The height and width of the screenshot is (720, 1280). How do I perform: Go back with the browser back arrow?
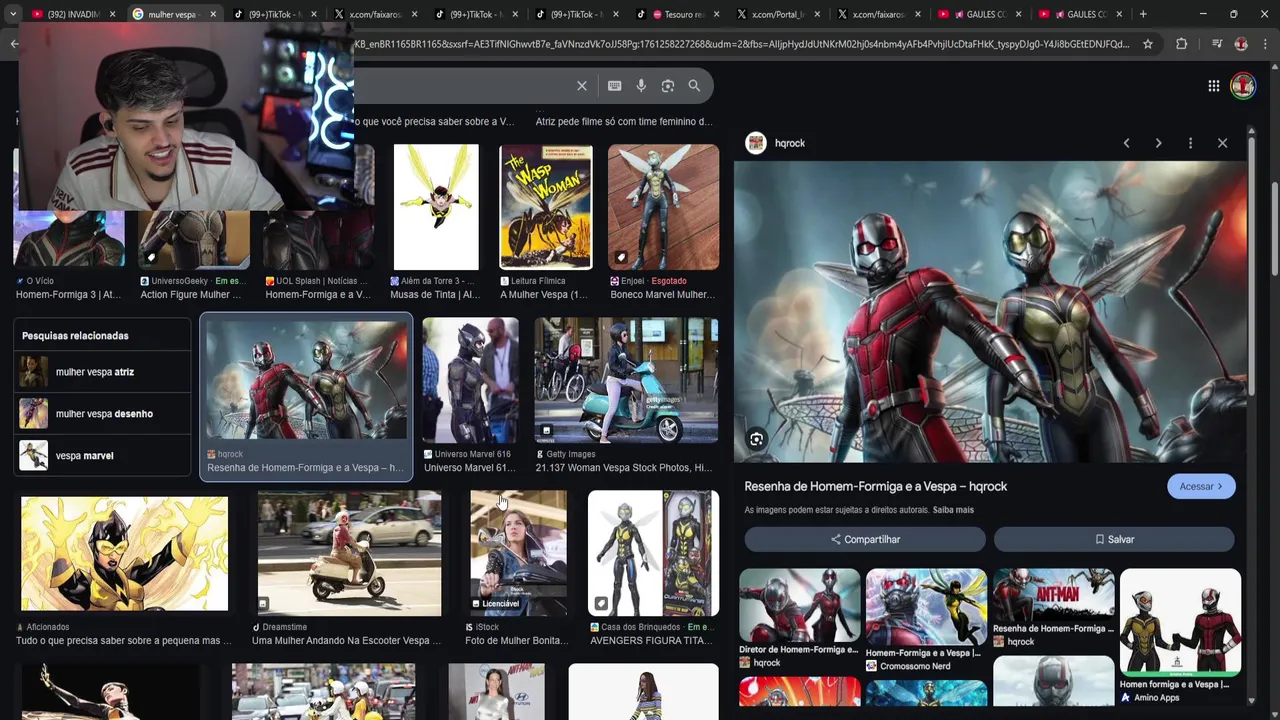click(14, 44)
